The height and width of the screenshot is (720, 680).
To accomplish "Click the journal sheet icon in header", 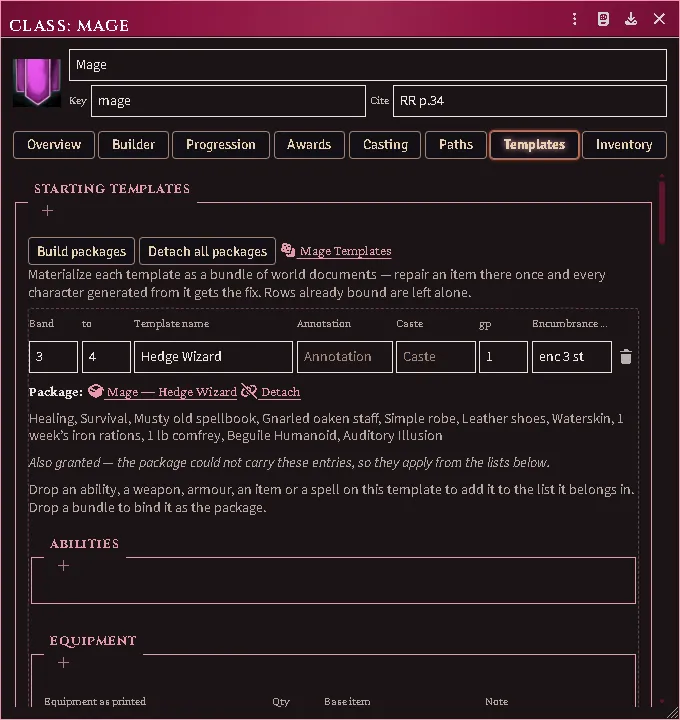I will tap(603, 19).
